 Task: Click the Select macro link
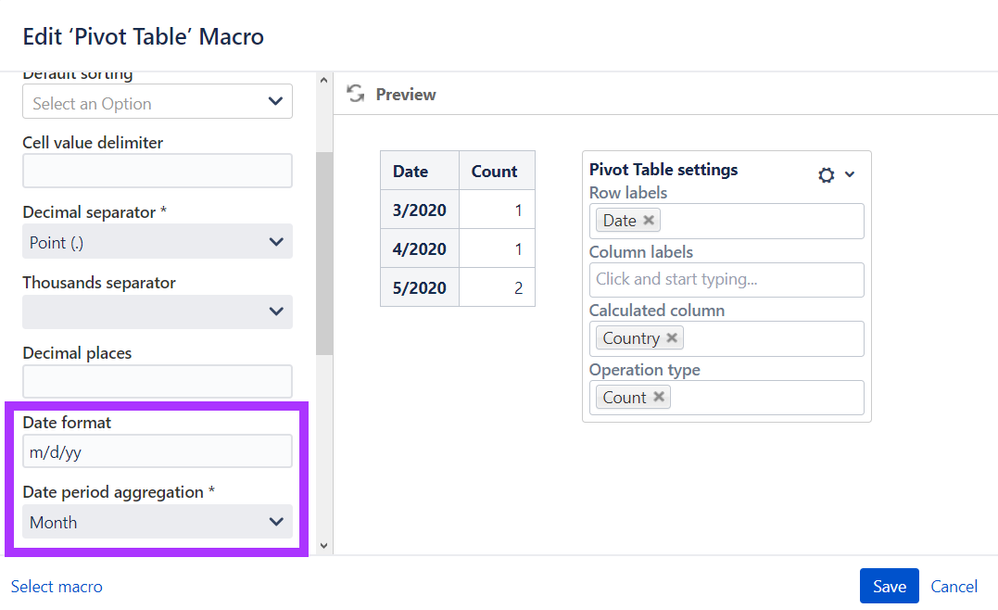(57, 587)
